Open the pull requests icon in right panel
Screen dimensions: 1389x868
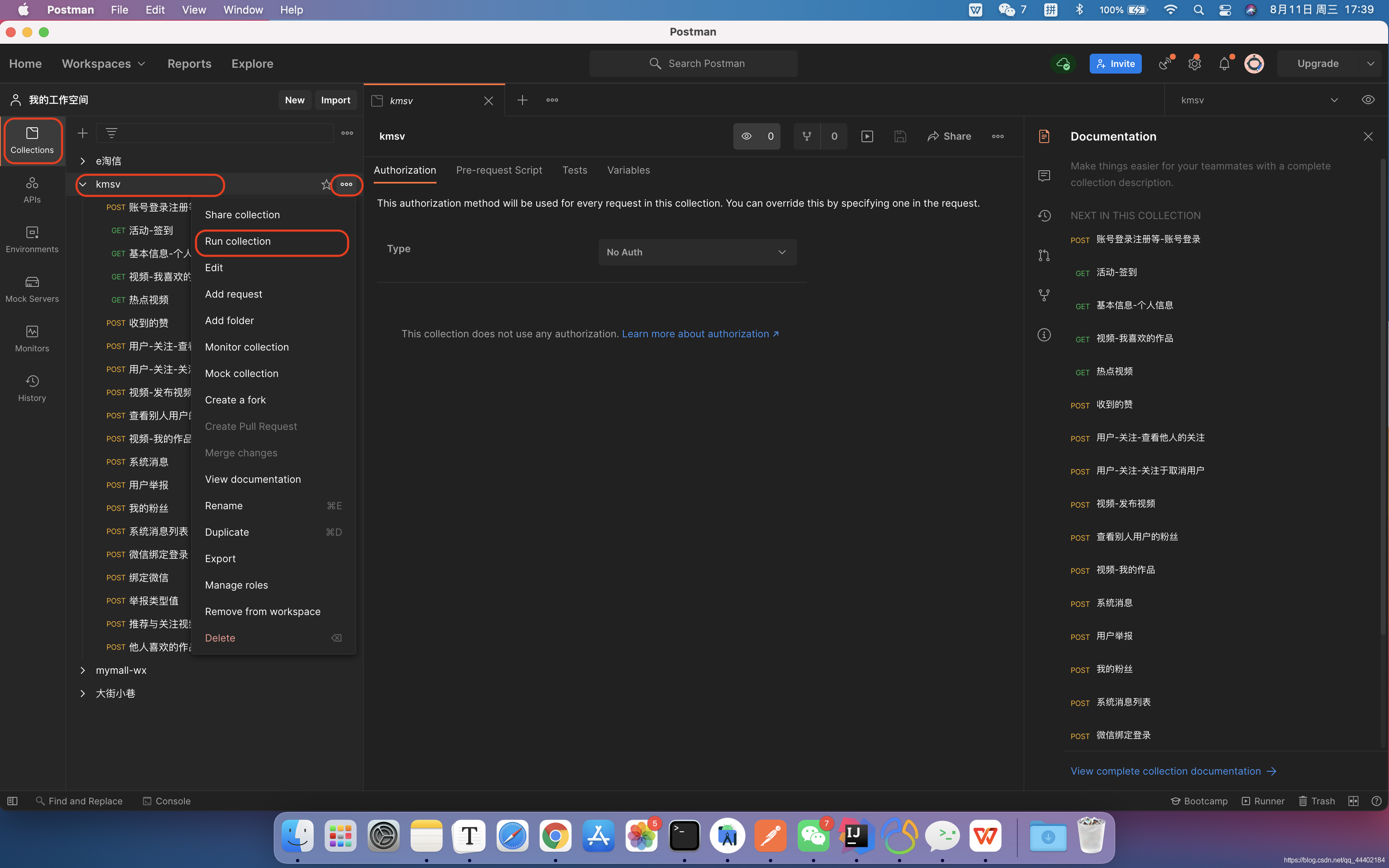coord(1044,255)
